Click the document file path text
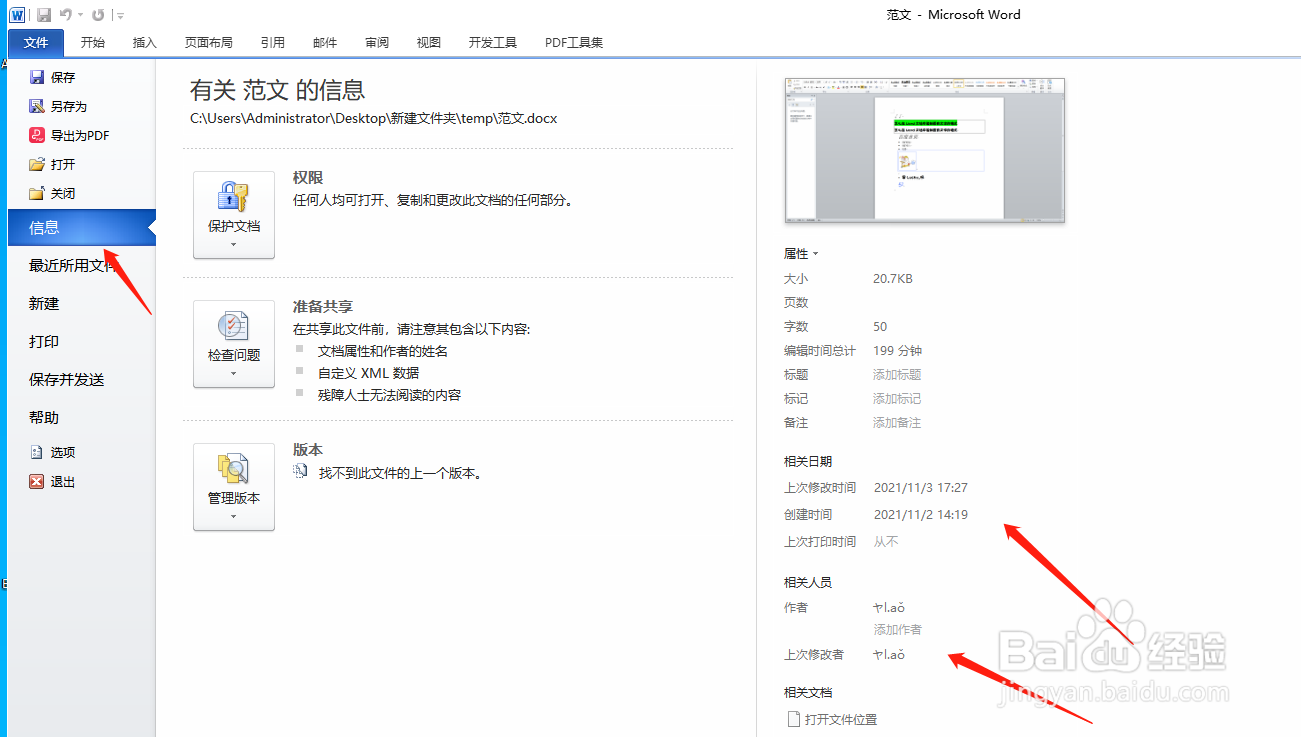 pyautogui.click(x=374, y=118)
